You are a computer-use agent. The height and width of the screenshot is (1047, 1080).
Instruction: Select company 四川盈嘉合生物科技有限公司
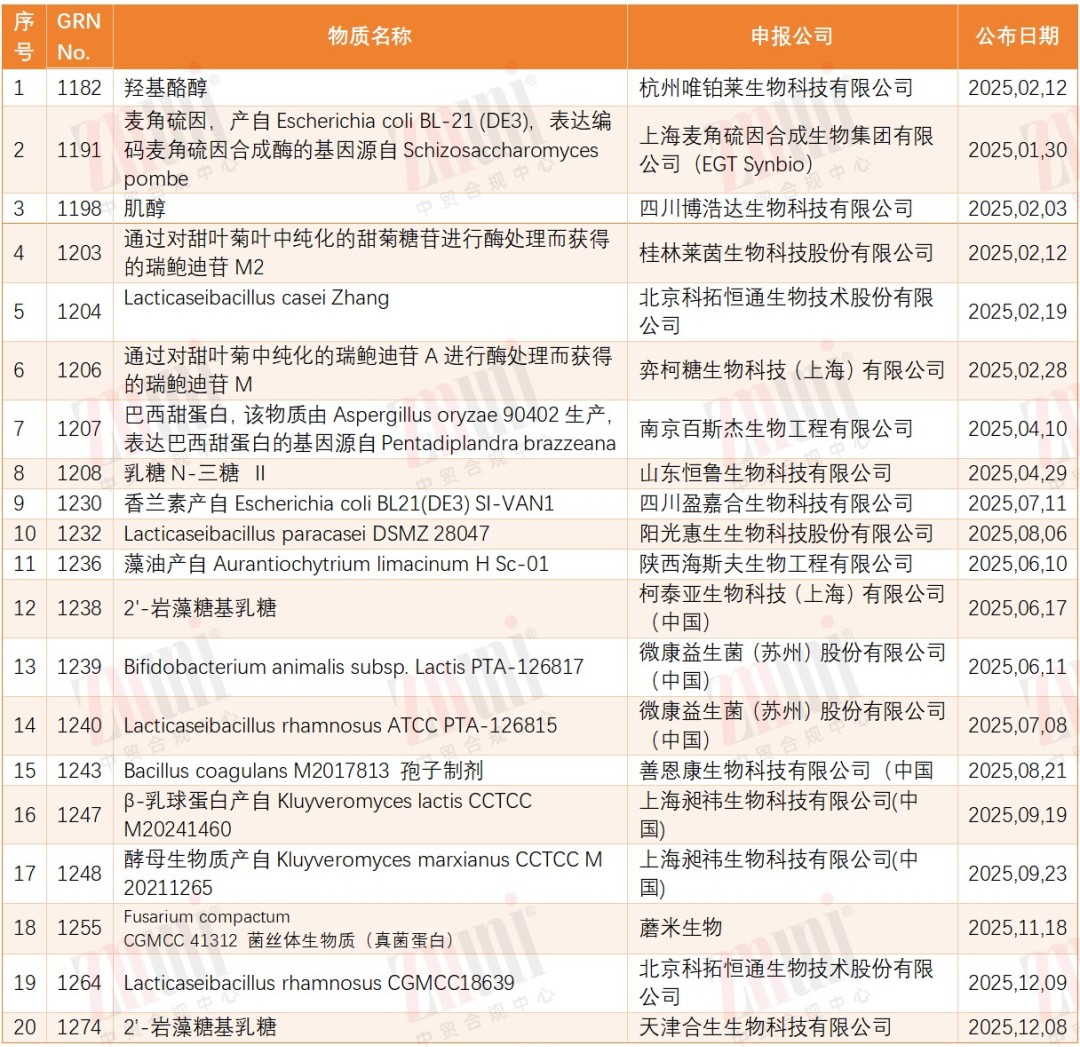(776, 504)
